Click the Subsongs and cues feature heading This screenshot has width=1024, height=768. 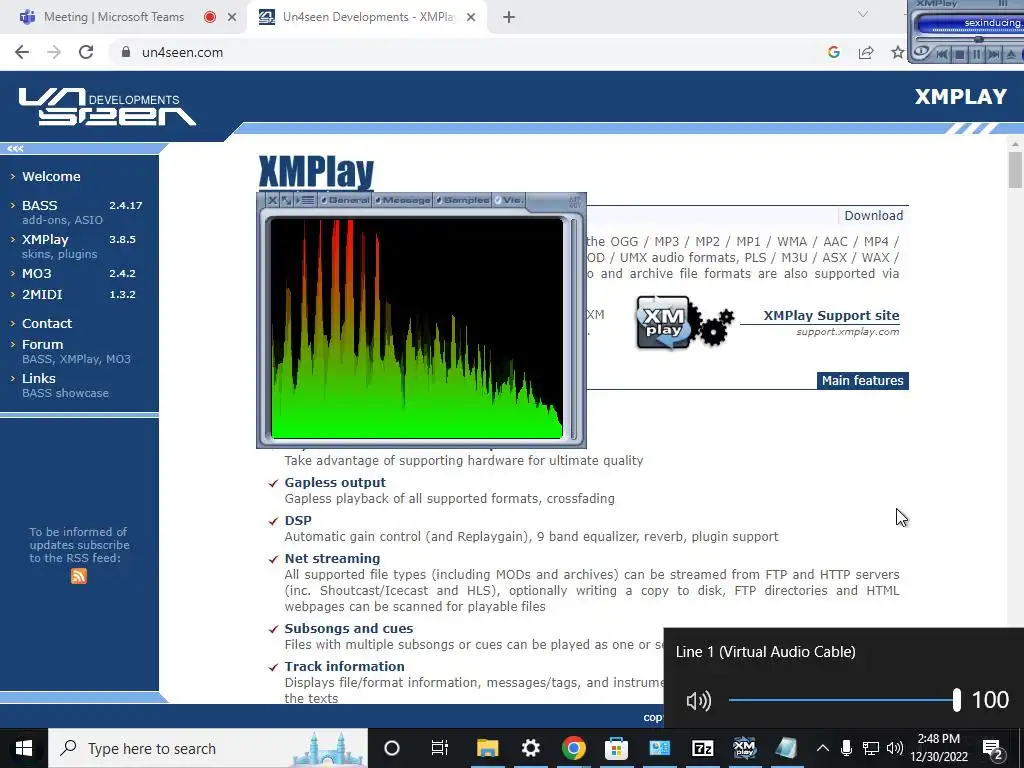349,628
